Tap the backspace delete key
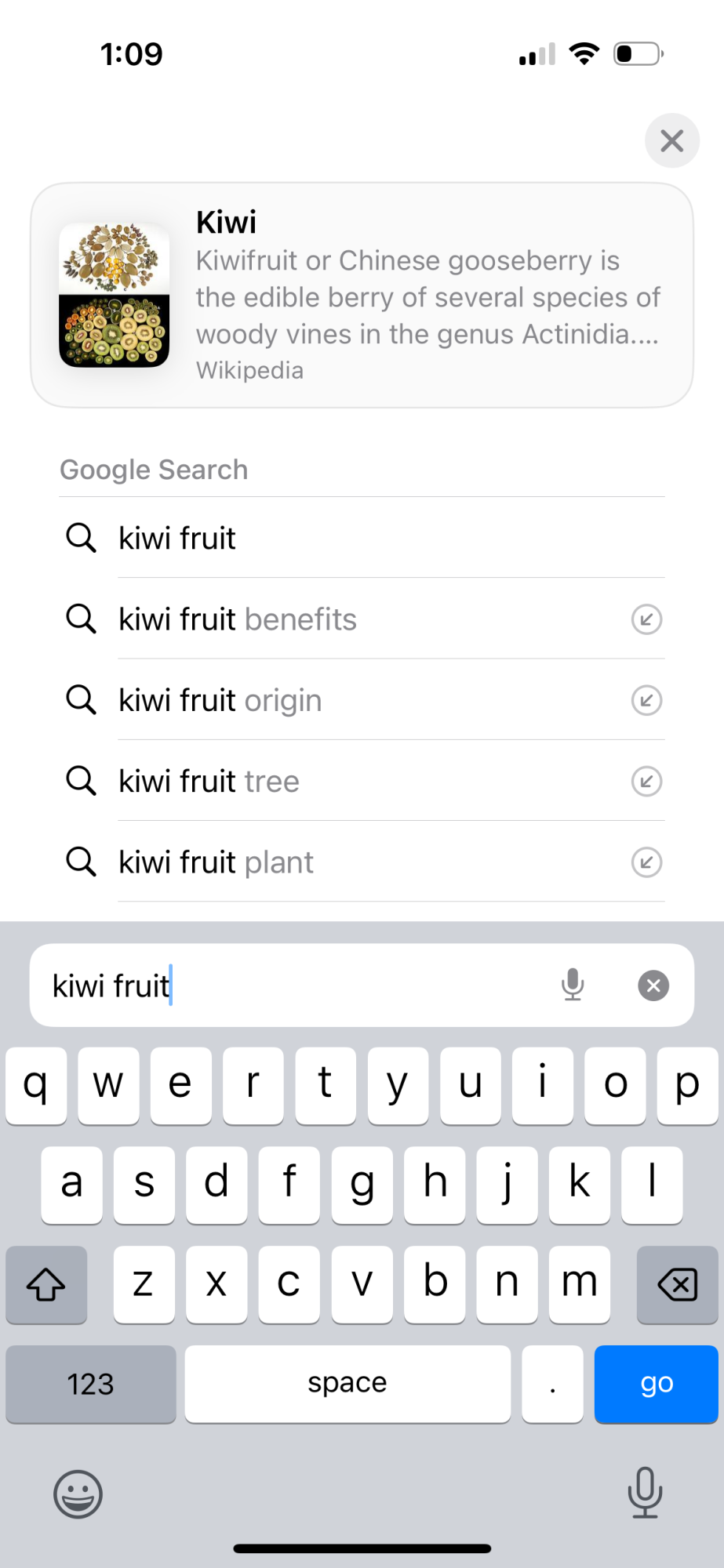This screenshot has width=724, height=1568. [677, 1284]
